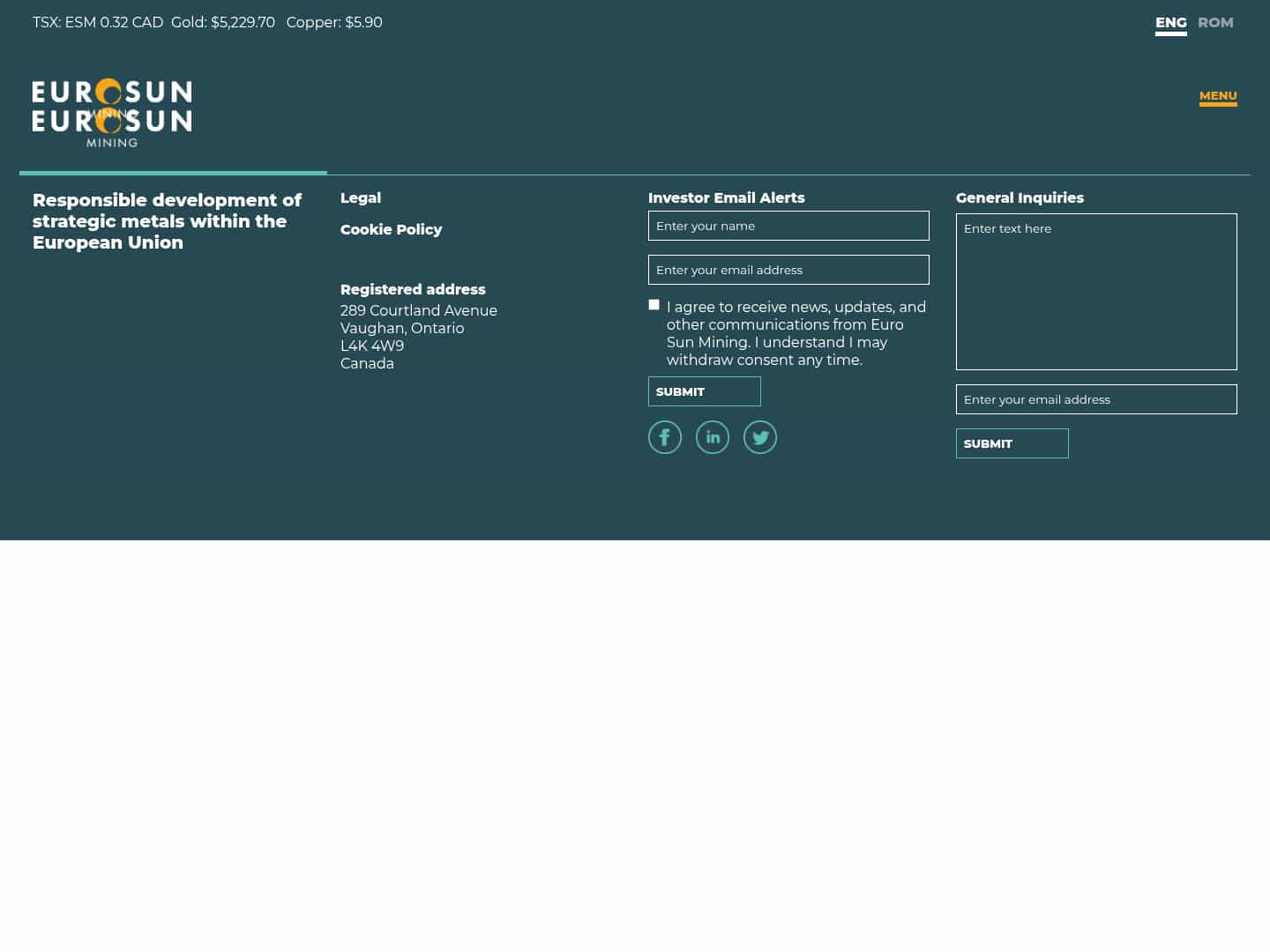Click the investor email address field
The width and height of the screenshot is (1270, 952).
(788, 270)
